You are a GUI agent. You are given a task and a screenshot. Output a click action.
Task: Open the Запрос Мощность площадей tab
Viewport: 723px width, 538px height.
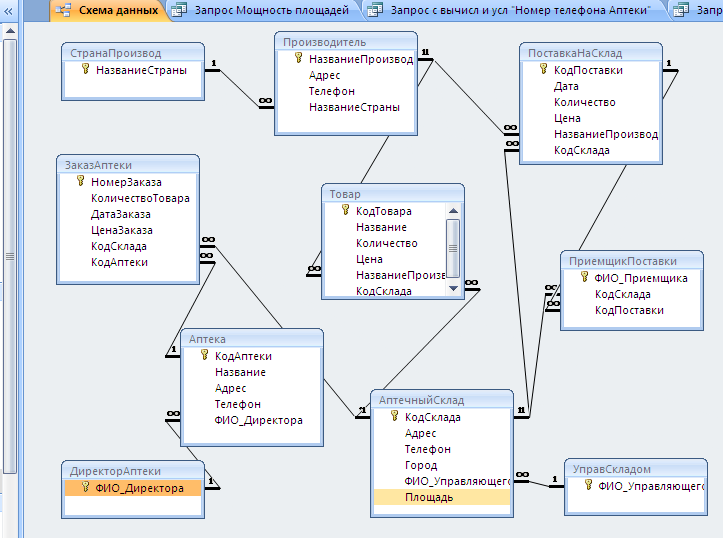[271, 10]
